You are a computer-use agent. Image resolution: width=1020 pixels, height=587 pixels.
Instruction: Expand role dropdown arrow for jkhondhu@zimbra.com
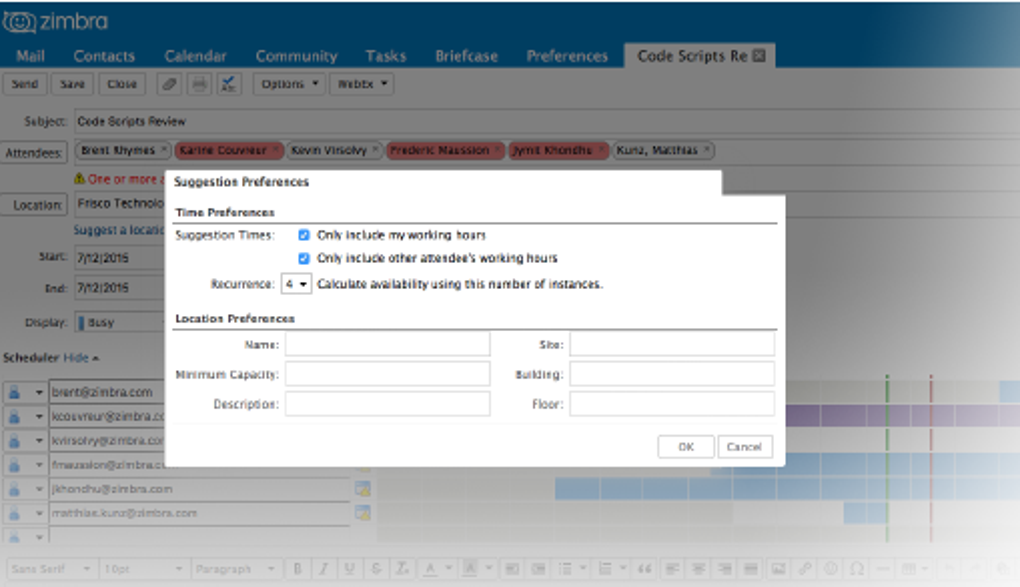pos(38,489)
